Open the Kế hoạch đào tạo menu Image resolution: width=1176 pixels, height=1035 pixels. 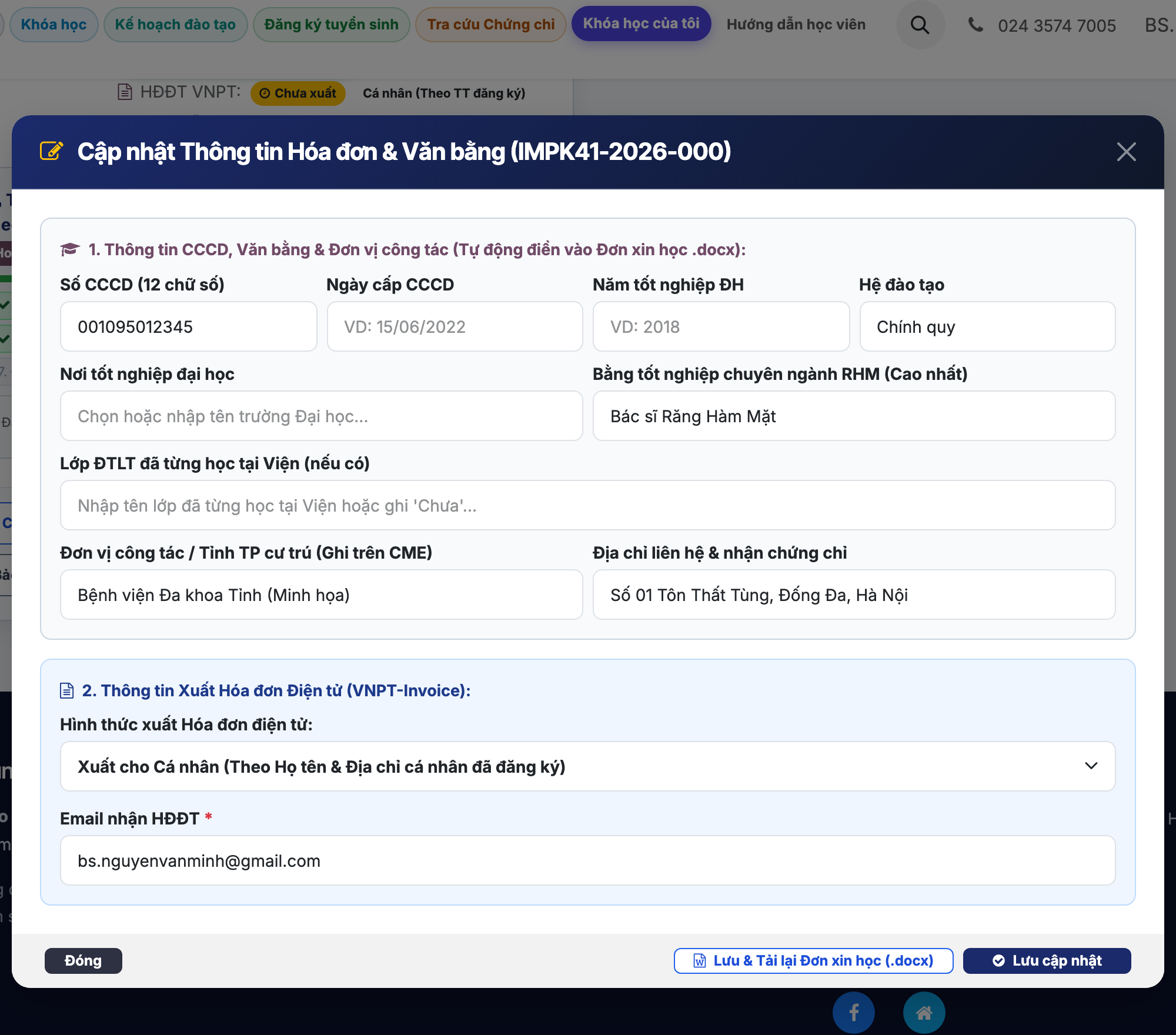click(x=175, y=25)
